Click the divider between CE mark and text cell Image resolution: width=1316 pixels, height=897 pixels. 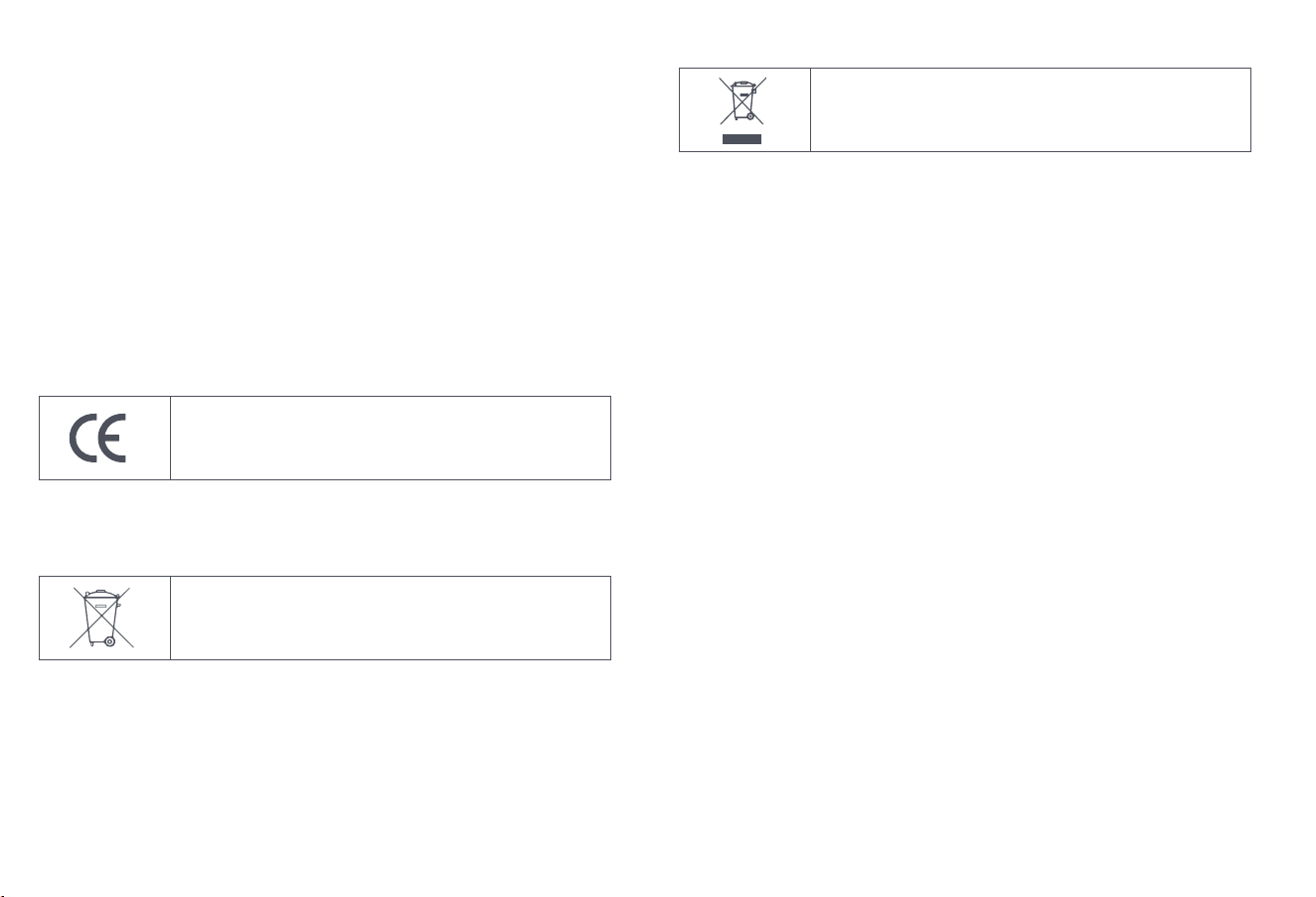[x=170, y=439]
